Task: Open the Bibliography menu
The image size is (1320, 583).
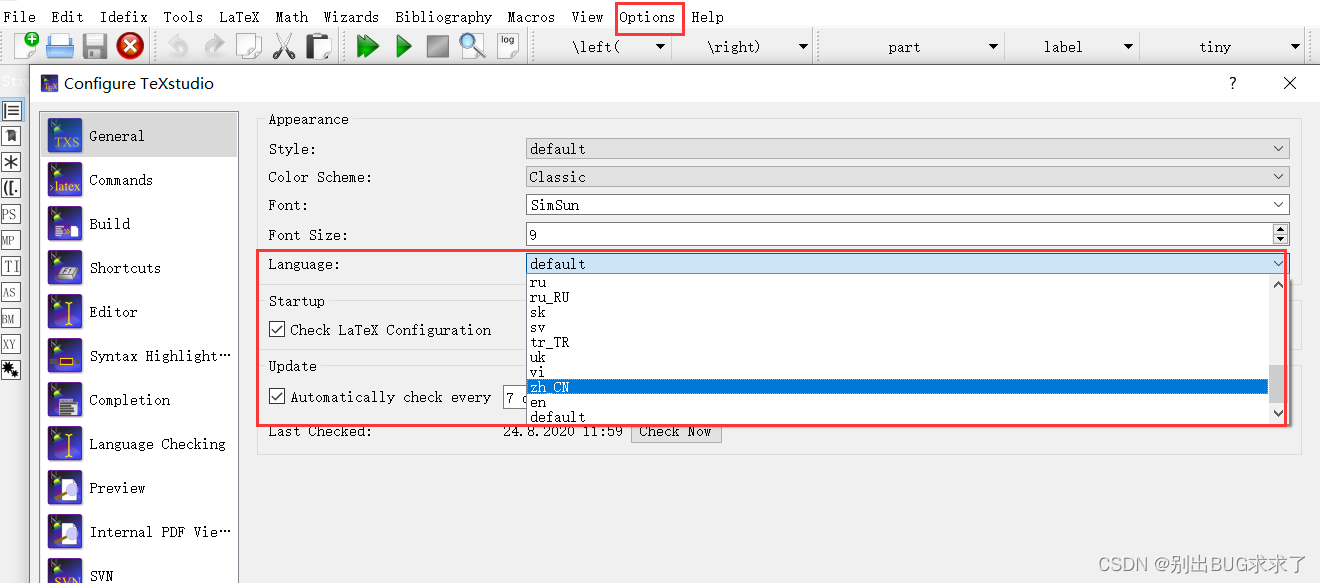Action: click(x=444, y=17)
